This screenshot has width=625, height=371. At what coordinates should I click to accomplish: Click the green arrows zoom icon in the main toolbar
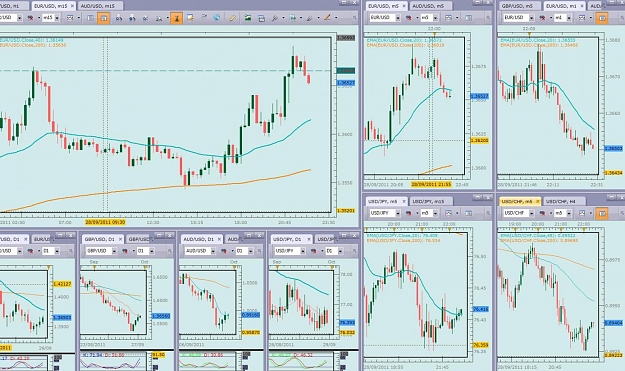click(293, 18)
